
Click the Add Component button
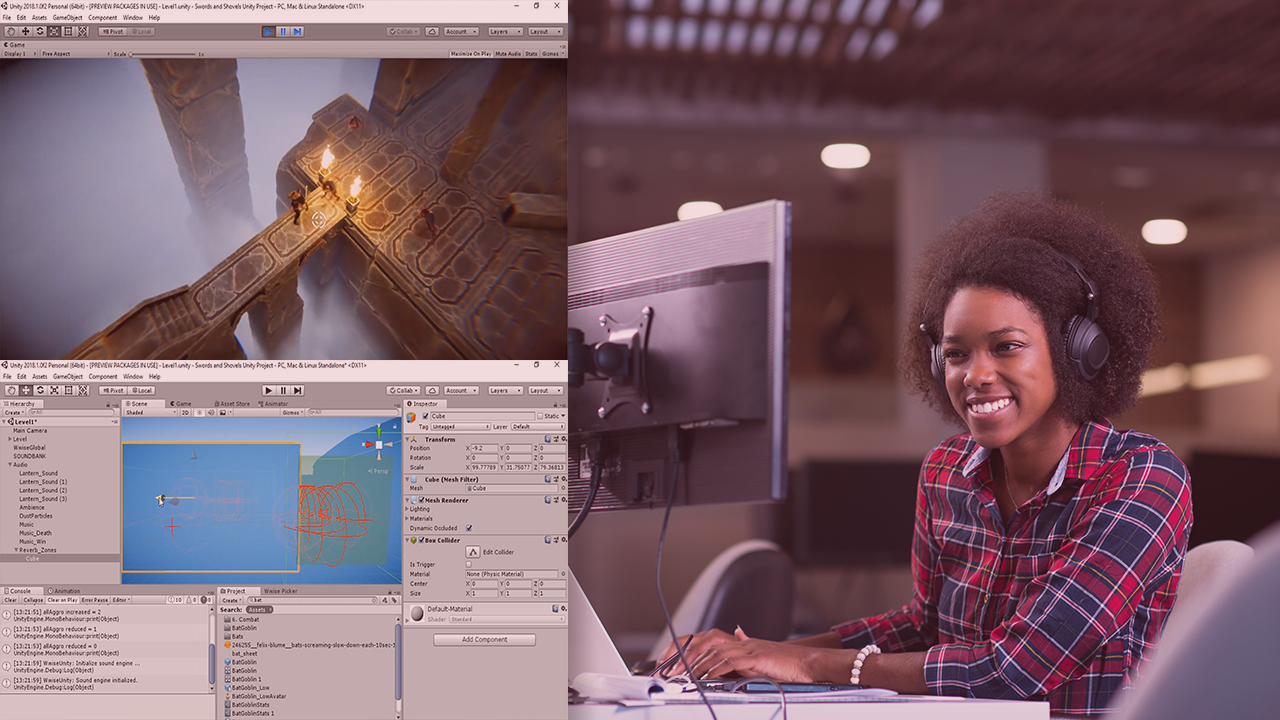coord(484,639)
